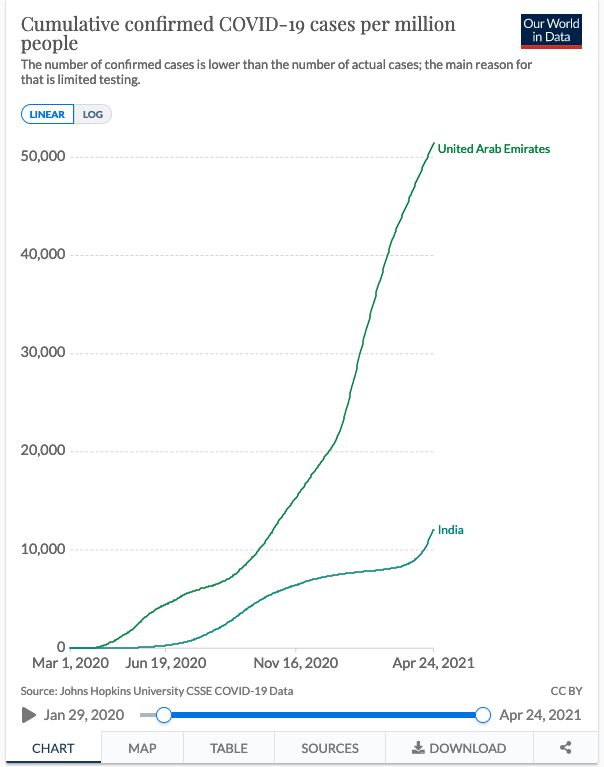
Task: Open the TABLE tab
Action: click(x=229, y=748)
